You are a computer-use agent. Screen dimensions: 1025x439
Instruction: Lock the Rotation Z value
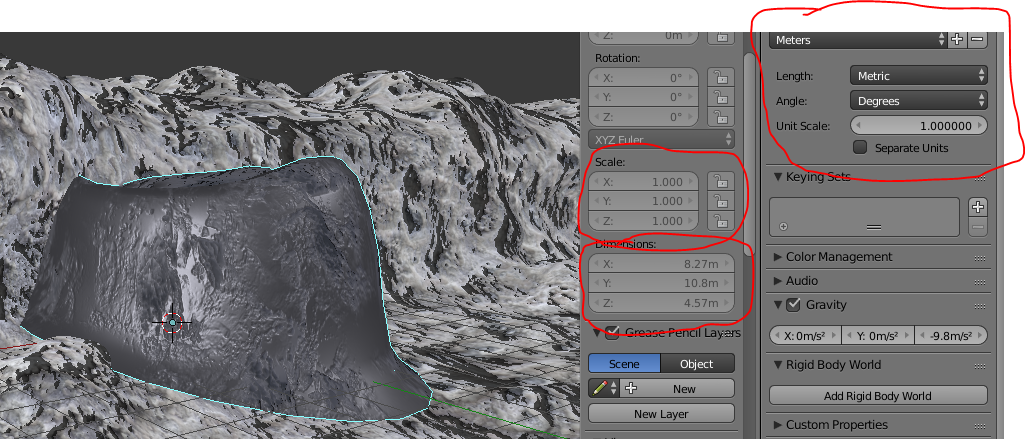click(720, 117)
